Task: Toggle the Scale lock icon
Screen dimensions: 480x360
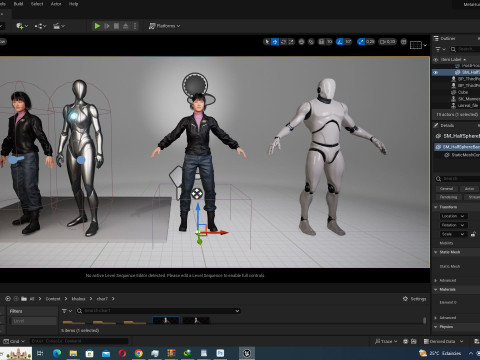Action: pyautogui.click(x=473, y=234)
